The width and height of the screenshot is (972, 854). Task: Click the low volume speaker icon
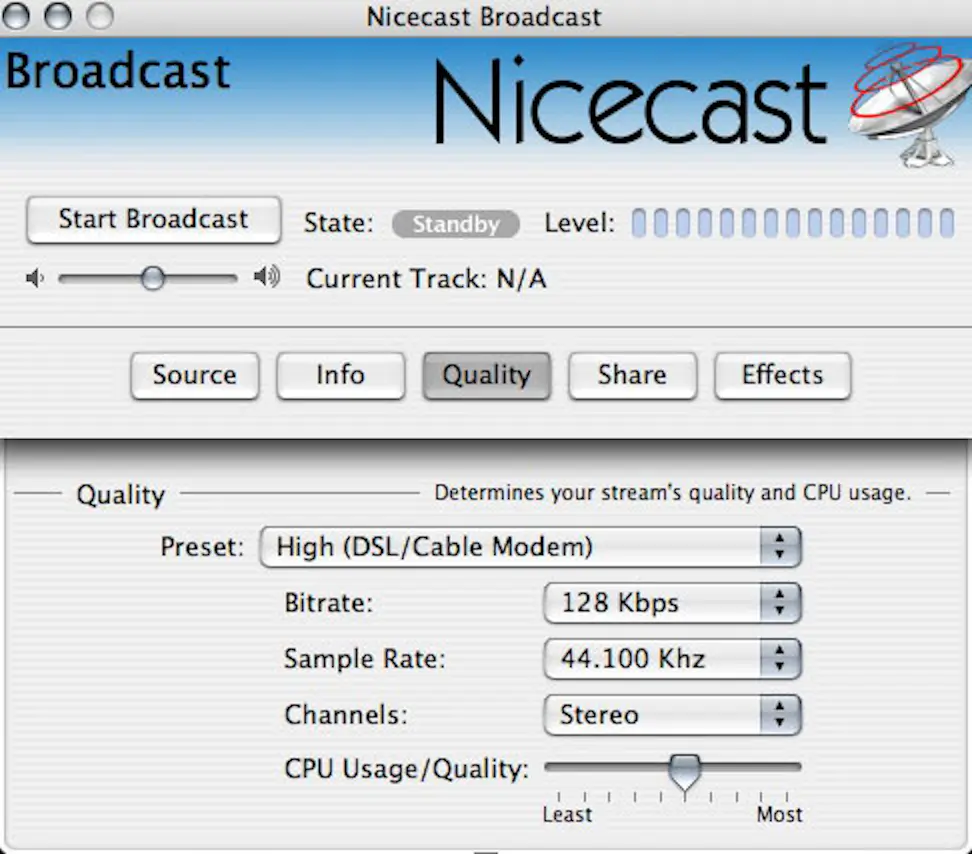coord(35,278)
